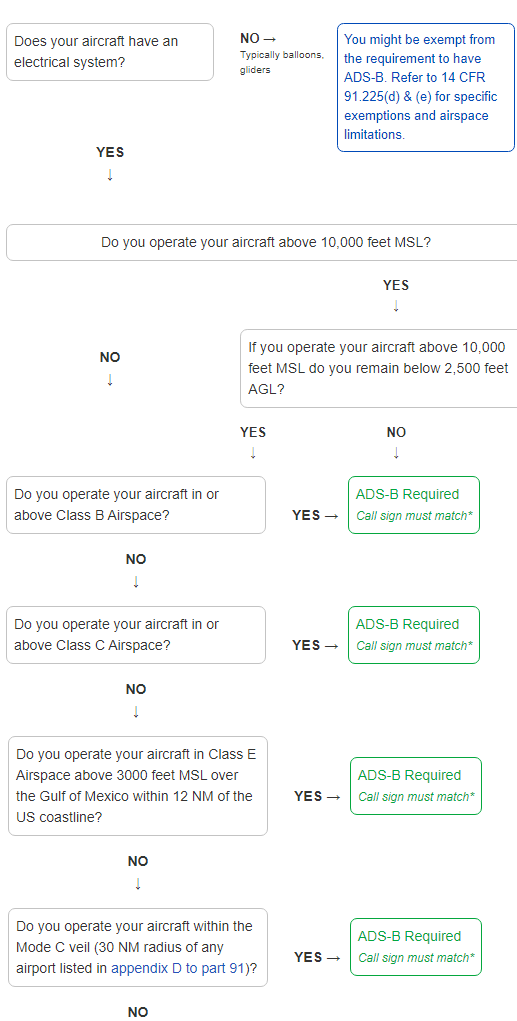Viewport: 517px width, 1021px height.
Task: Click ADS-B Required box beside Class B
Action: (x=413, y=505)
